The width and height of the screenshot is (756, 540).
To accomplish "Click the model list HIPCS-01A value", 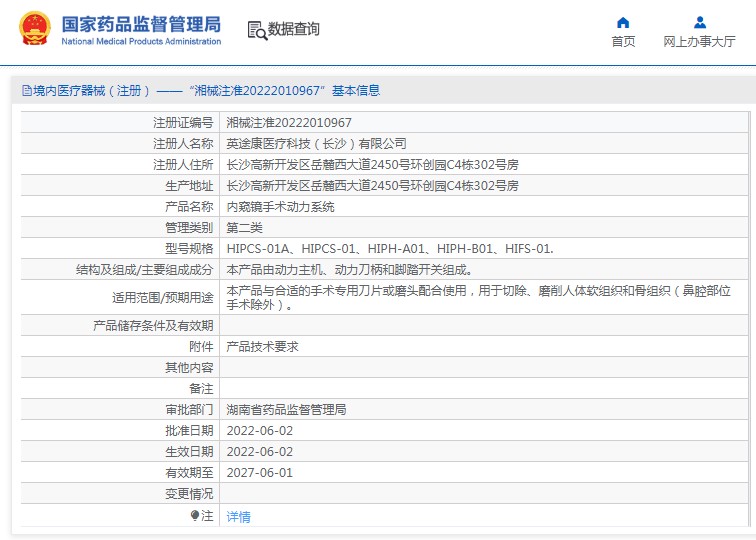I will tap(390, 249).
